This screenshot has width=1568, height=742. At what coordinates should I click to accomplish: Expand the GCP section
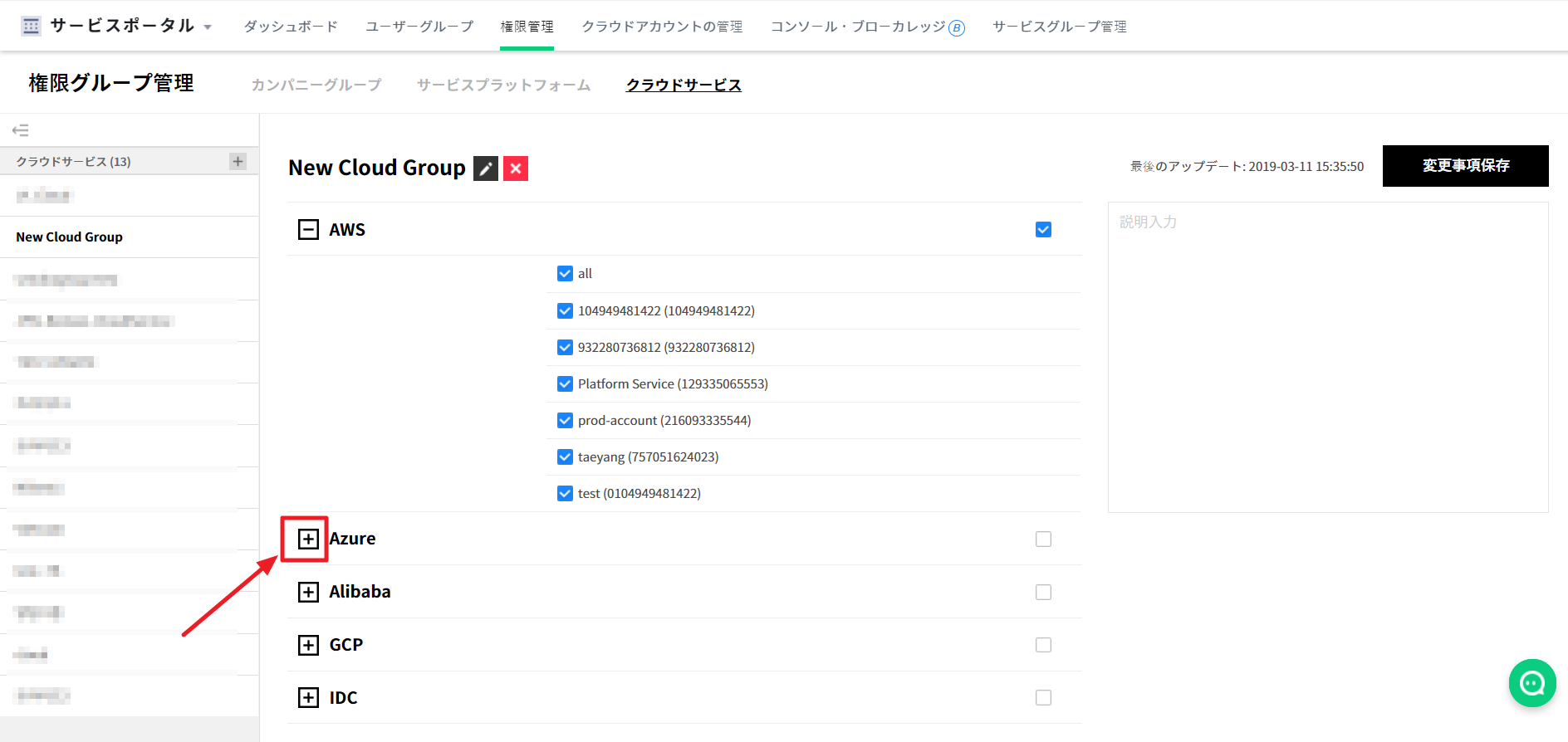308,645
